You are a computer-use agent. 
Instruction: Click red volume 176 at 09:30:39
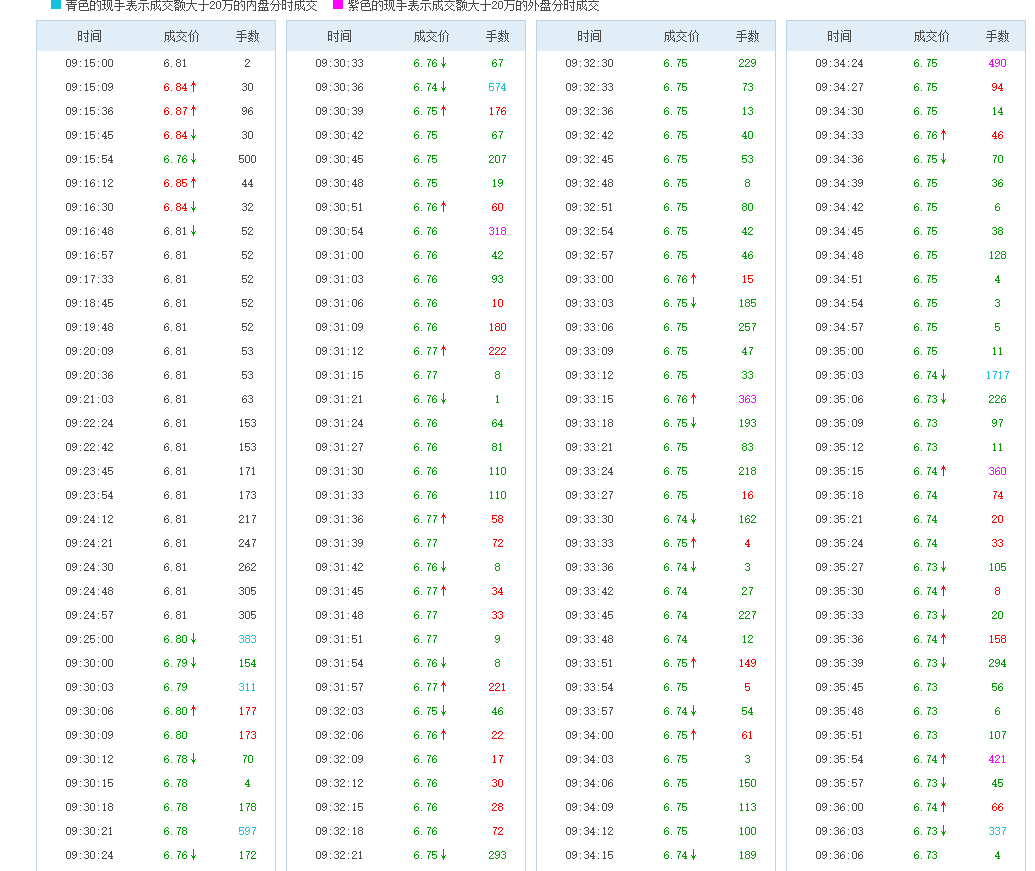click(497, 112)
